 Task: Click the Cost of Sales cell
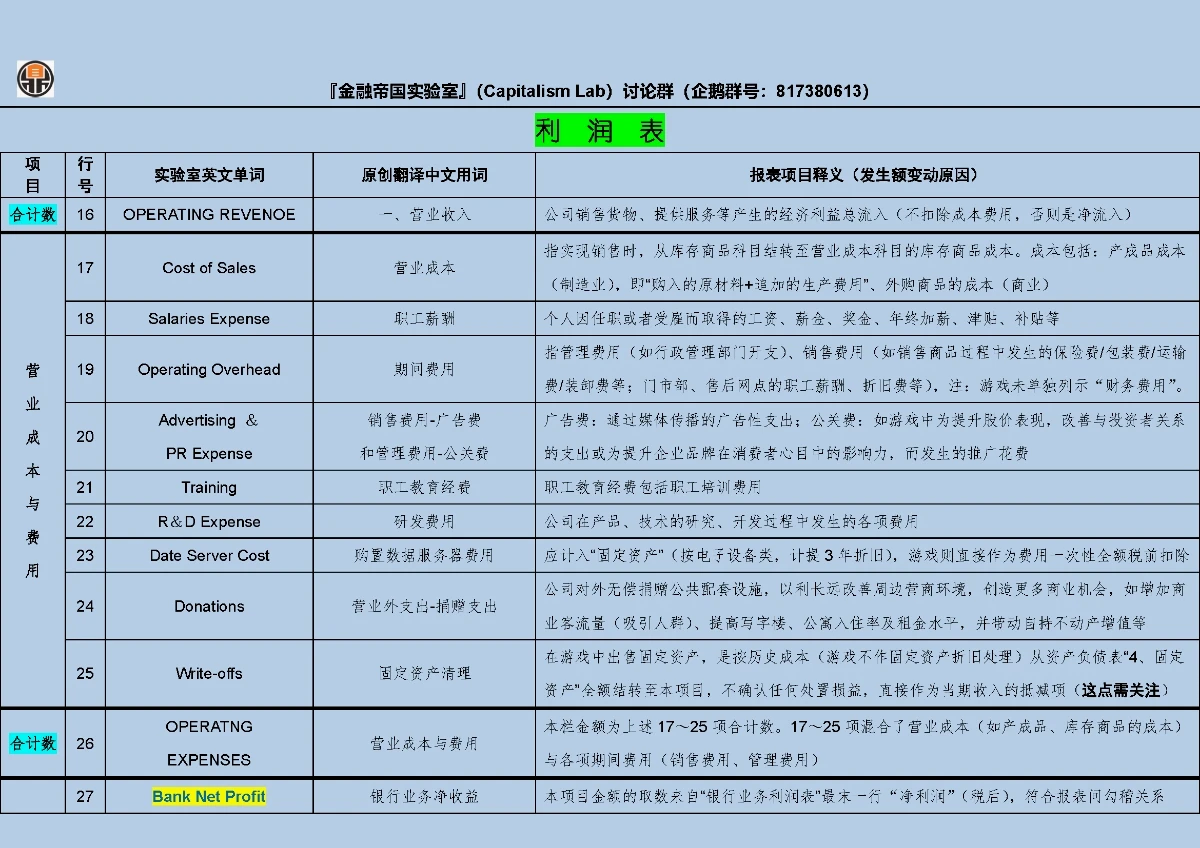click(x=209, y=267)
